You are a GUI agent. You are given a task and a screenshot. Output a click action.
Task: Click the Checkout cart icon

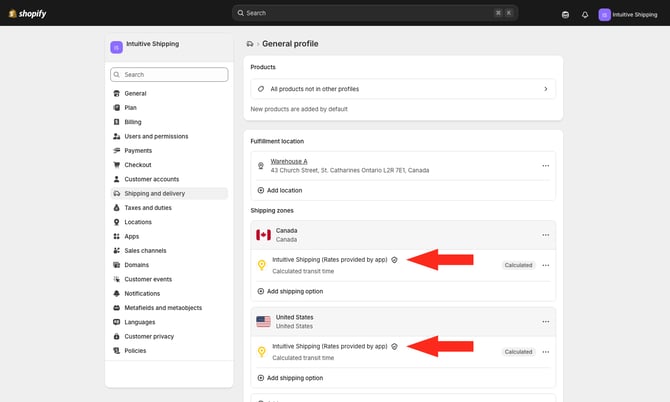116,165
